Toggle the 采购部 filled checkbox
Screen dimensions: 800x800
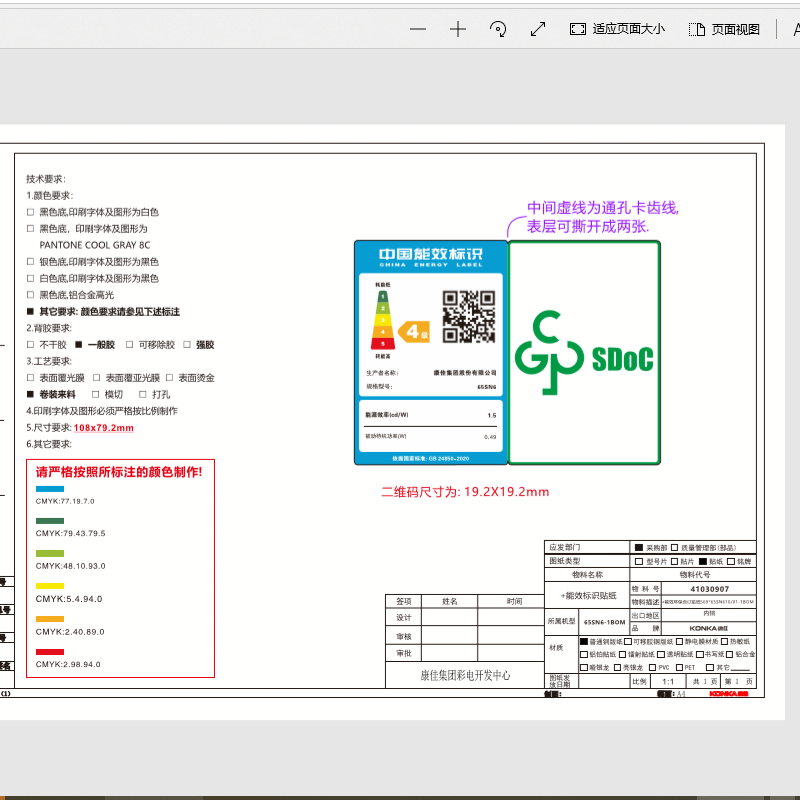click(x=639, y=547)
